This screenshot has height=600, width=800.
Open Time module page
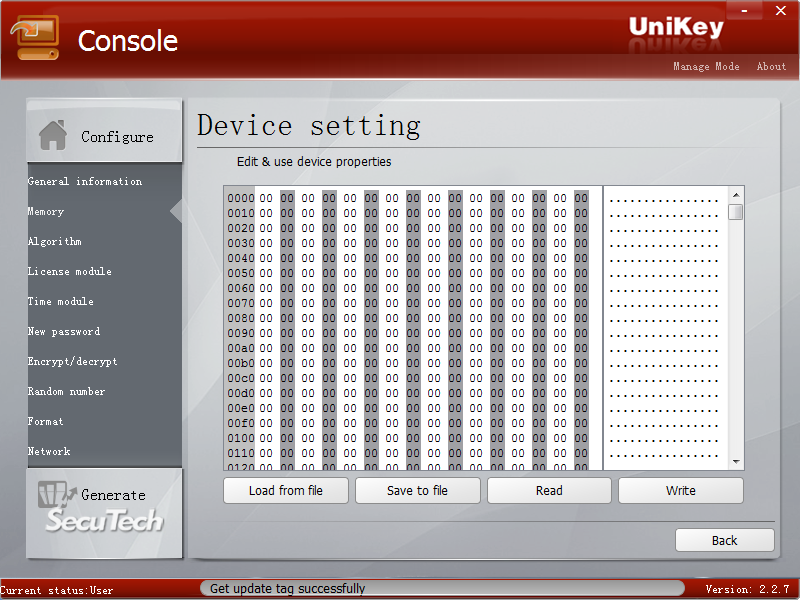click(60, 302)
